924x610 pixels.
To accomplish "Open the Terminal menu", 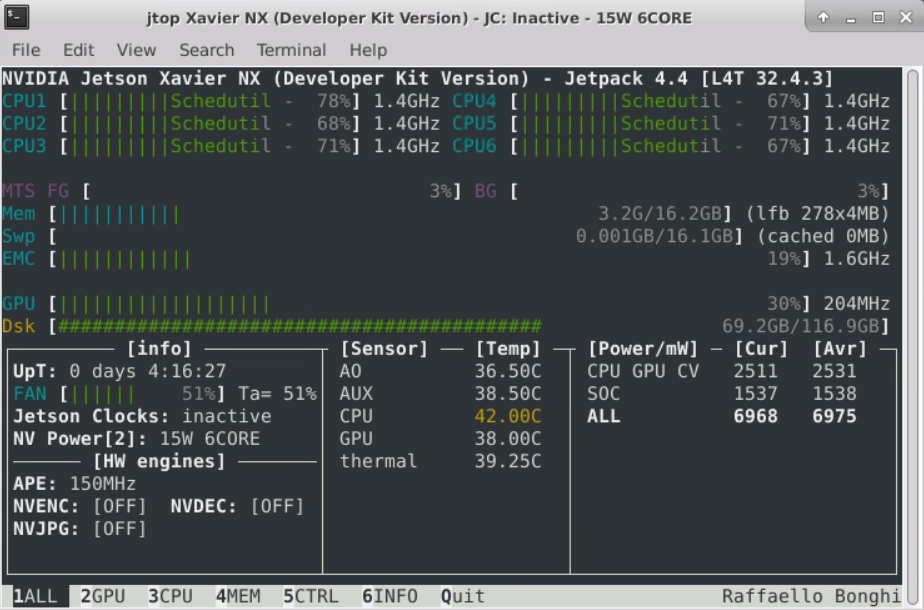I will click(291, 50).
